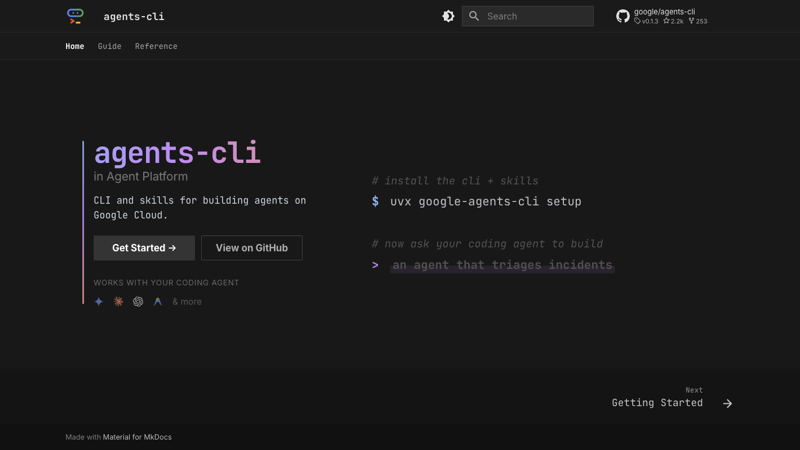Toggle the light/dark theme switch
This screenshot has width=800, height=450.
tap(448, 16)
